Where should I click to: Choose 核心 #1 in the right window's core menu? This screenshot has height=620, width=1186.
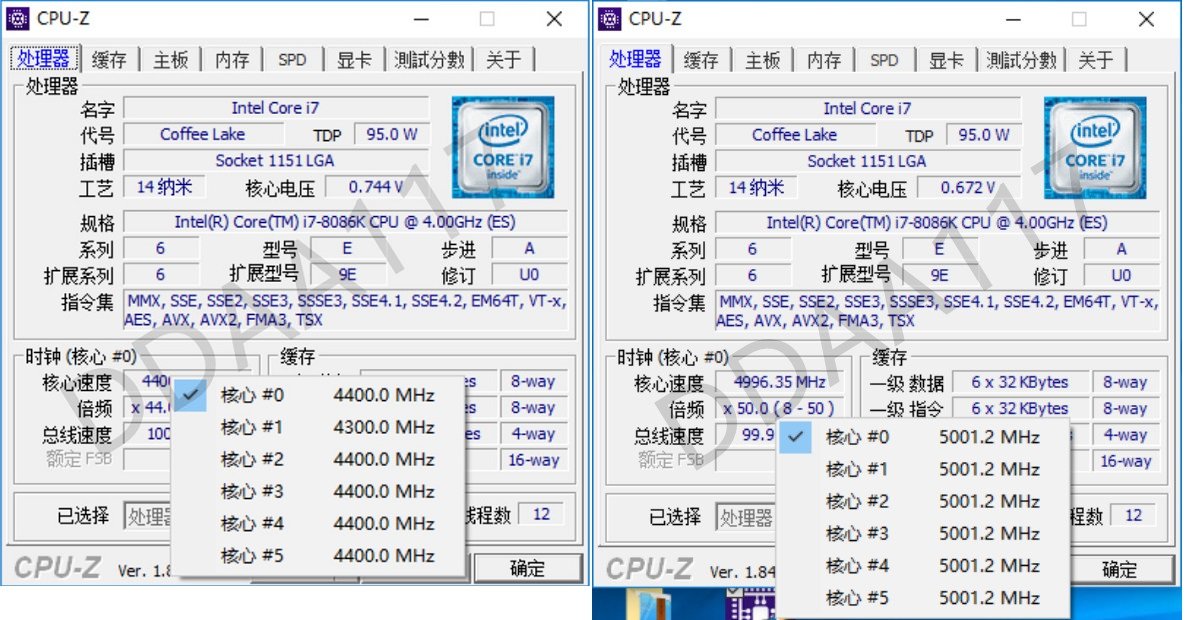(x=923, y=469)
